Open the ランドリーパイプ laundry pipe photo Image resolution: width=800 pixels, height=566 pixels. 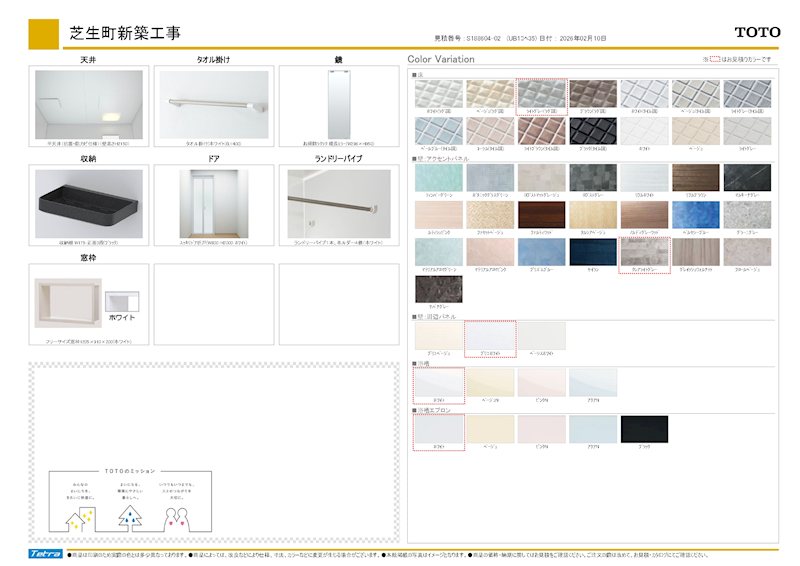[338, 202]
